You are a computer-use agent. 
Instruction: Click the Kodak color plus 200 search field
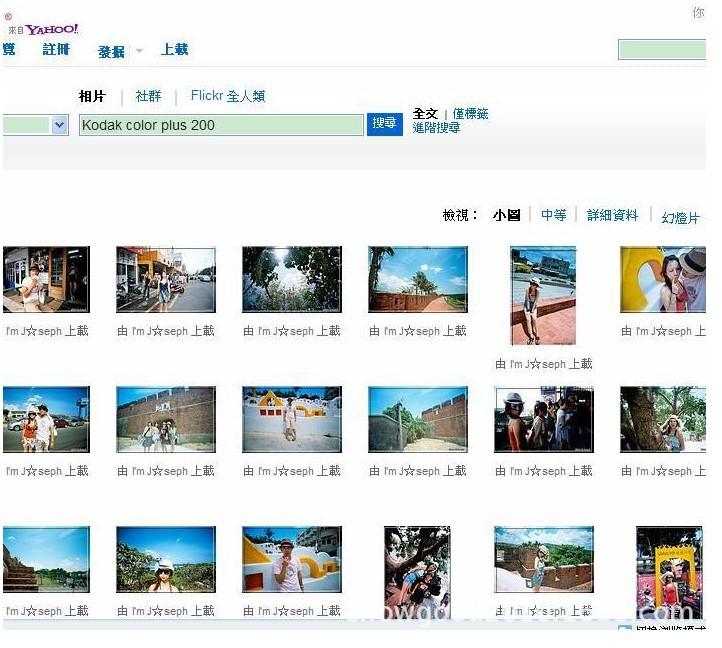221,125
